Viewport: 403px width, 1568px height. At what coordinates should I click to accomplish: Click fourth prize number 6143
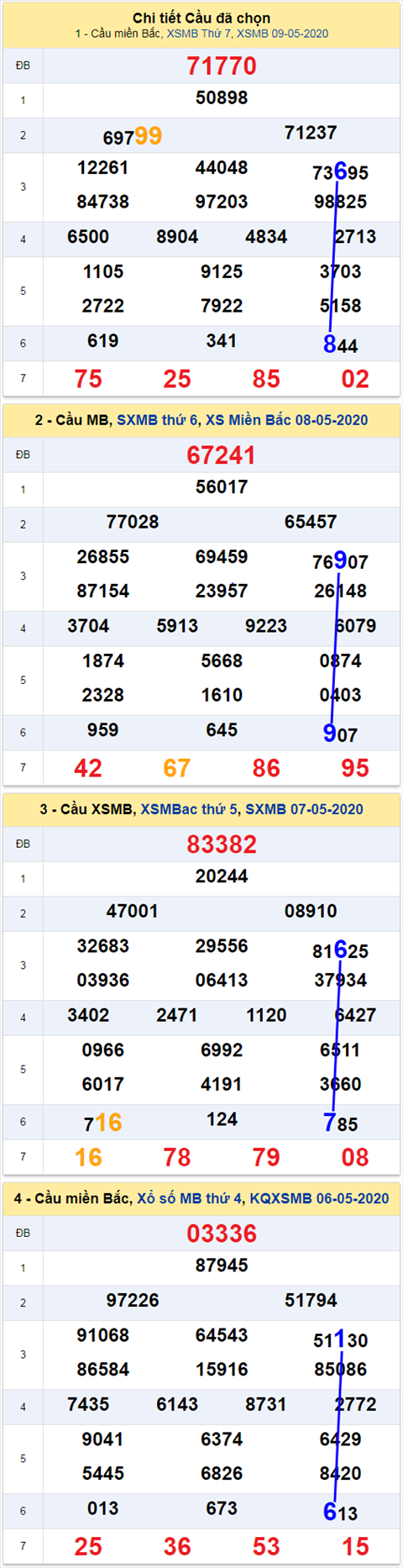(177, 1404)
